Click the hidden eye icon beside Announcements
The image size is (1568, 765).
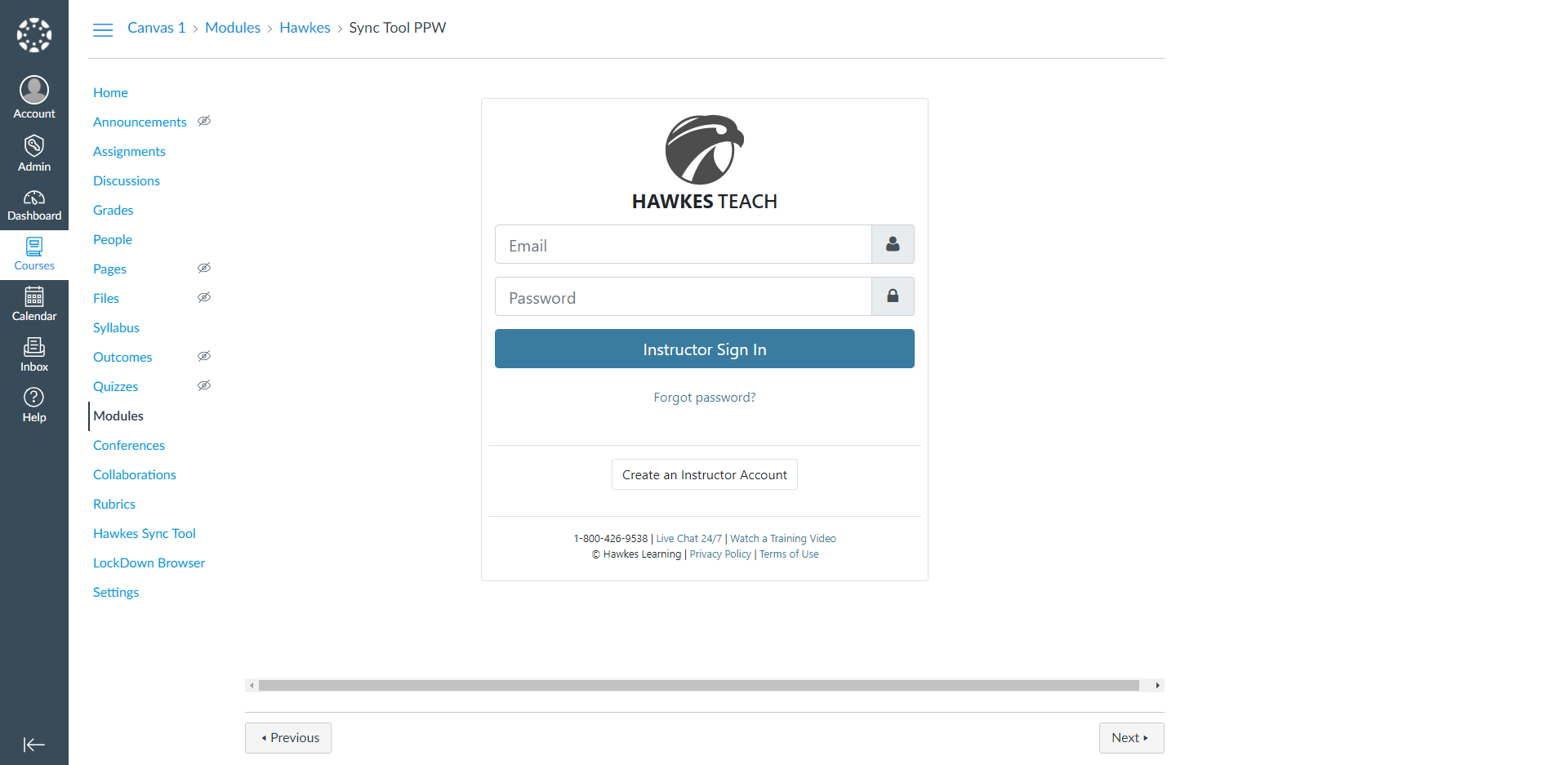204,122
